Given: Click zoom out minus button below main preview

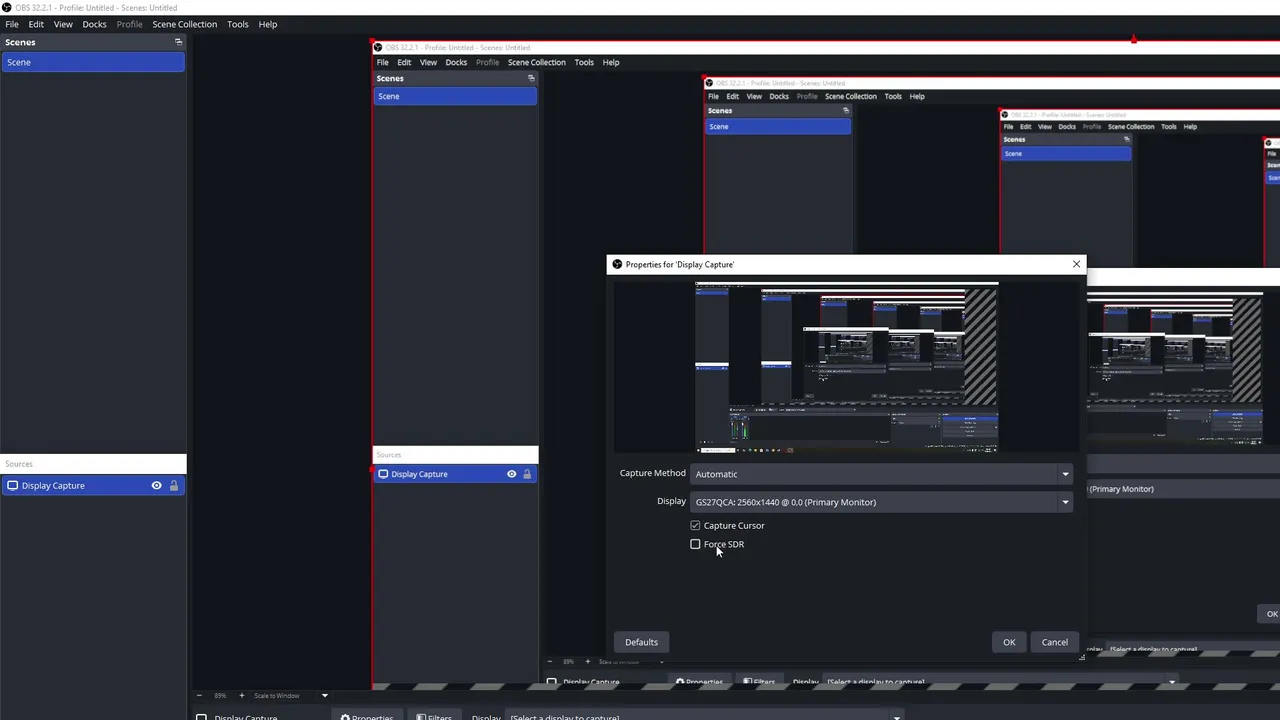Looking at the screenshot, I should [199, 695].
